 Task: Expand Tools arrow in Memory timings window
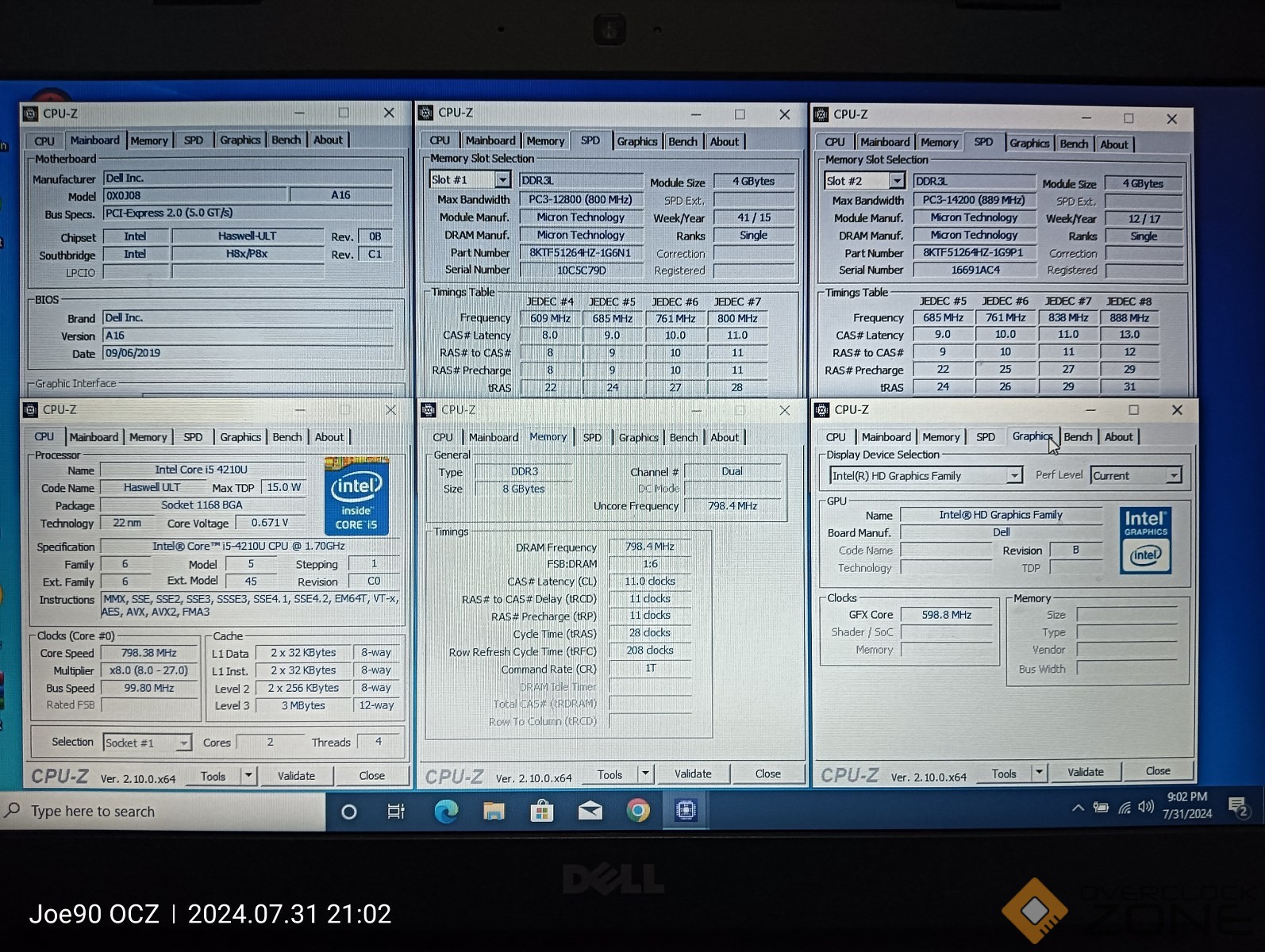[x=645, y=773]
